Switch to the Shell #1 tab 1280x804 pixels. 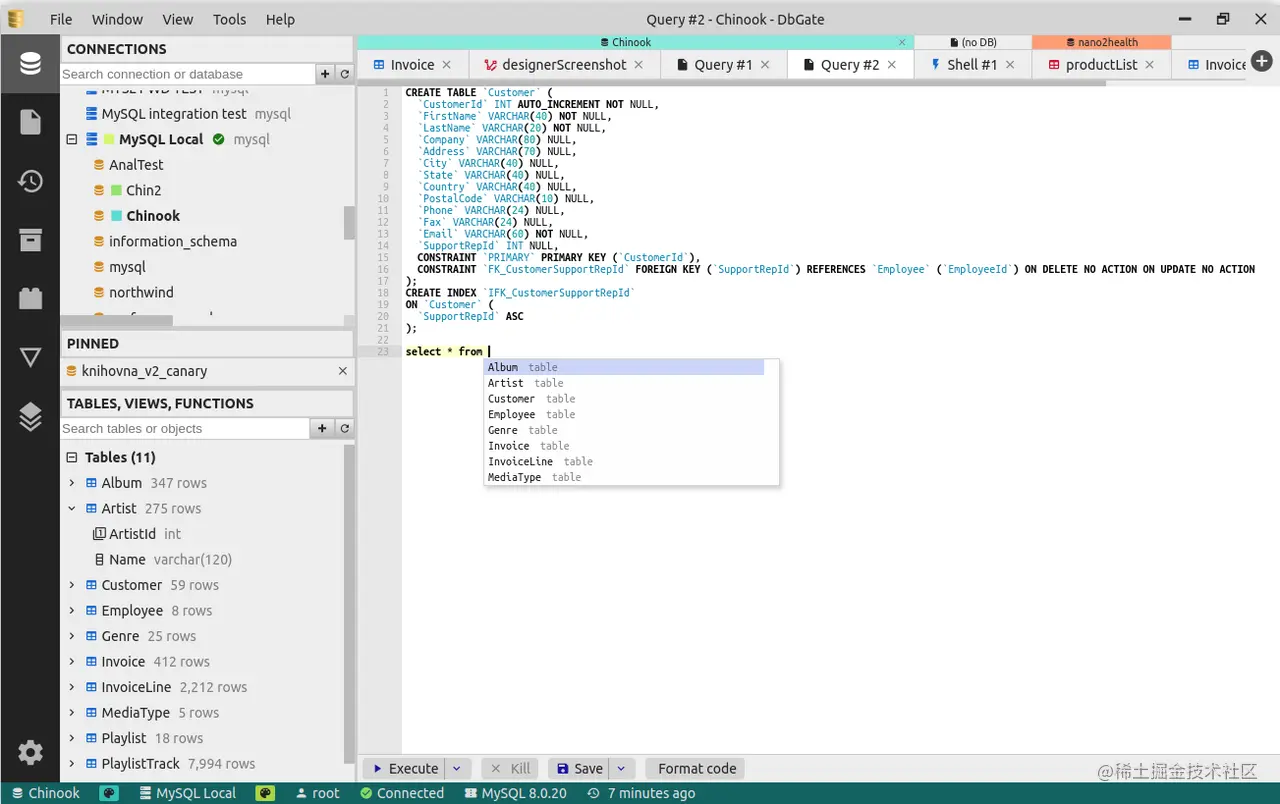972,64
